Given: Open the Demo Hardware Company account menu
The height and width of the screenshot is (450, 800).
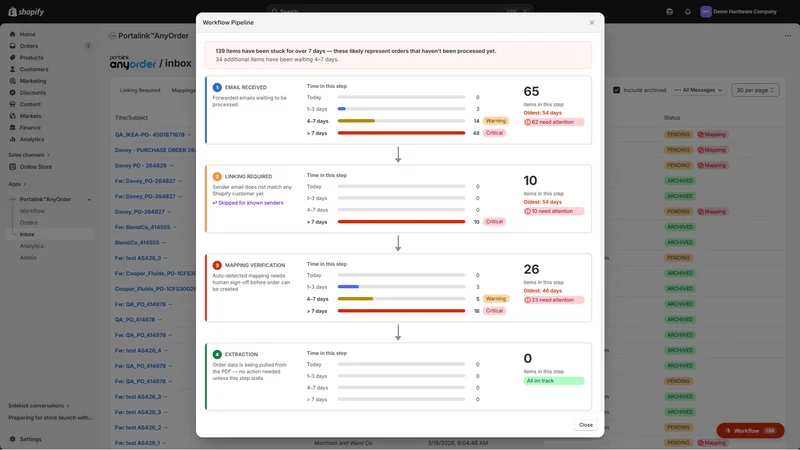Looking at the screenshot, I should 739,12.
